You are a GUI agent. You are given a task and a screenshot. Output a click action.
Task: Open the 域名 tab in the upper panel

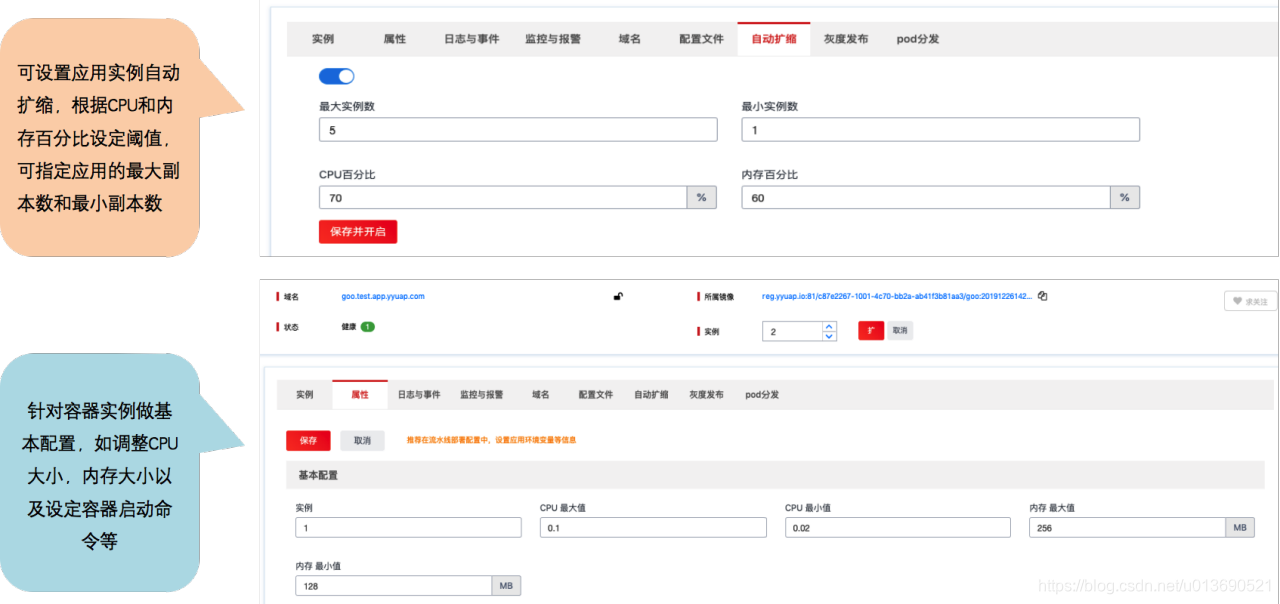(629, 39)
